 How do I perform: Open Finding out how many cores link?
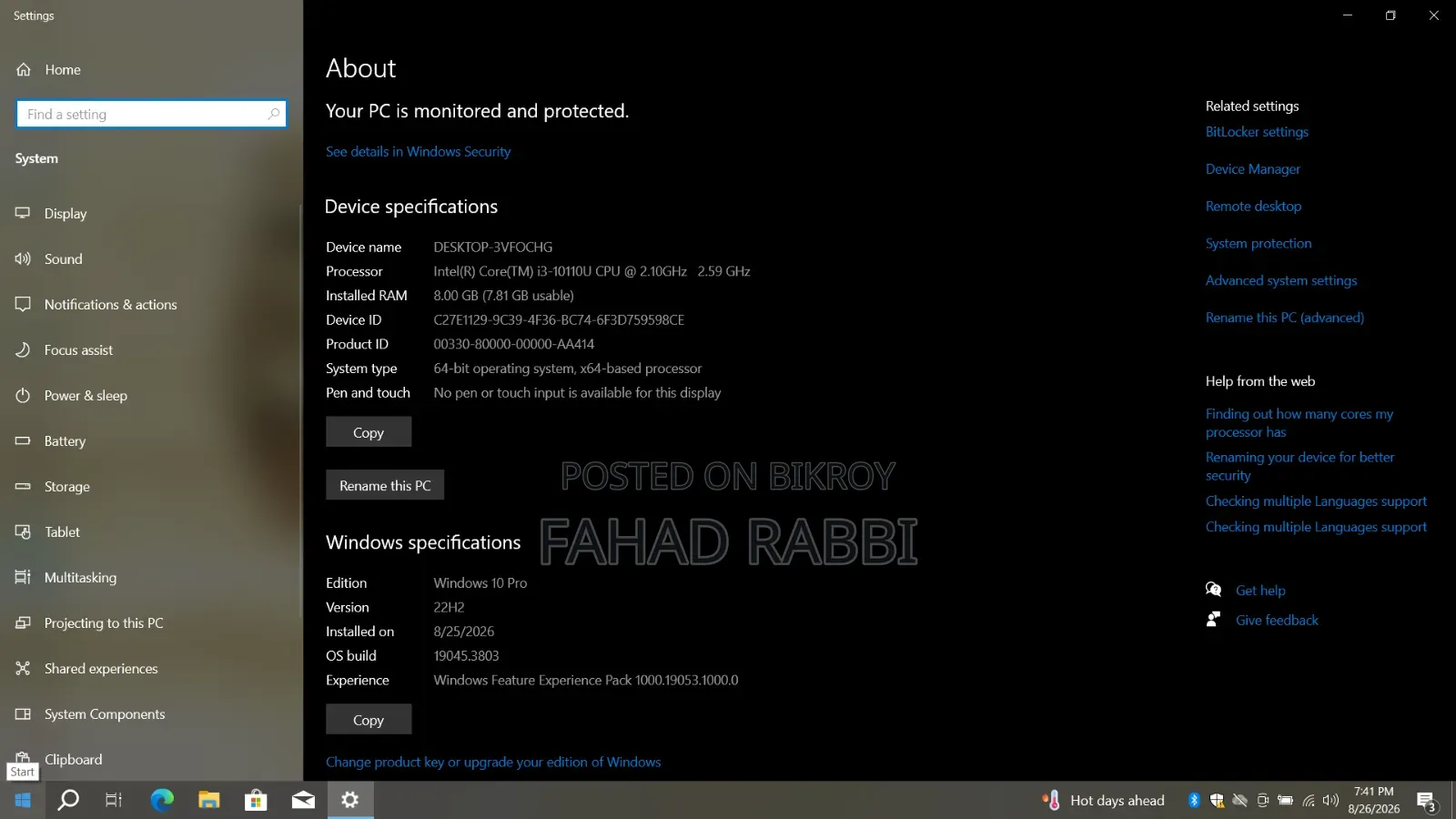(x=1299, y=422)
